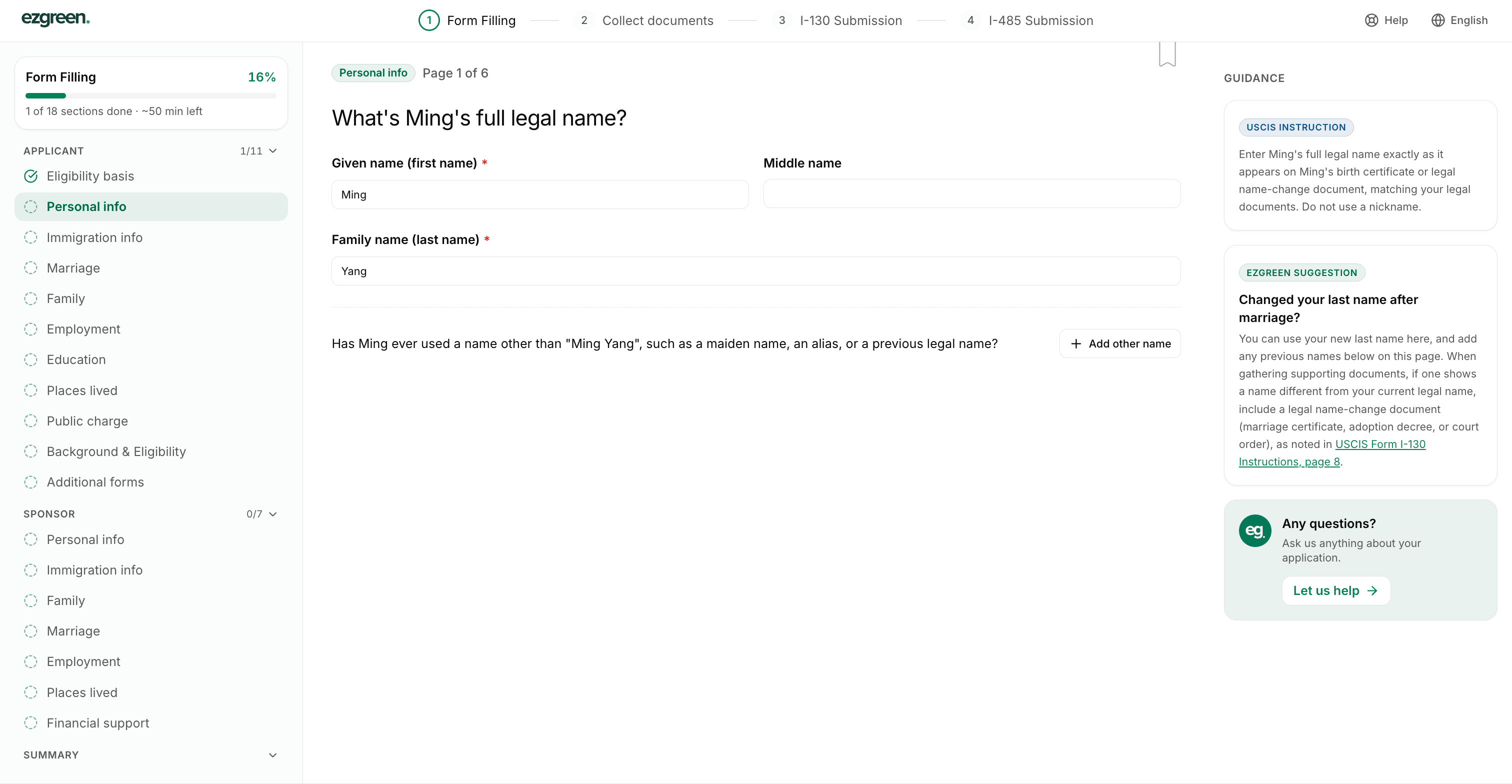Click the ezgreen logo
This screenshot has height=784, width=1512.
pyautogui.click(x=56, y=19)
